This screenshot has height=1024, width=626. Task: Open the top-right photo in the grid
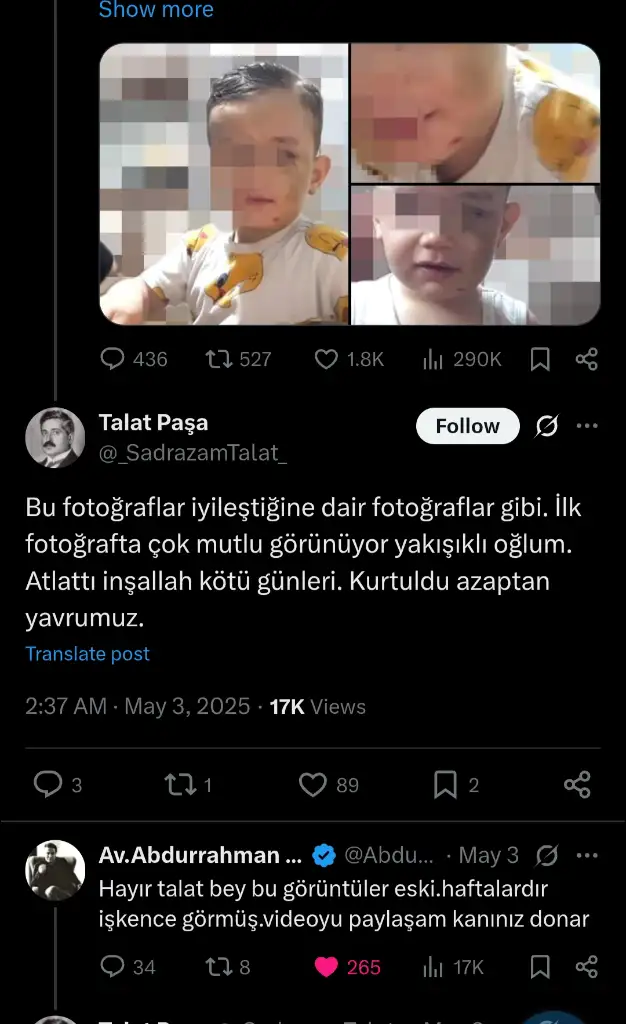tap(475, 113)
